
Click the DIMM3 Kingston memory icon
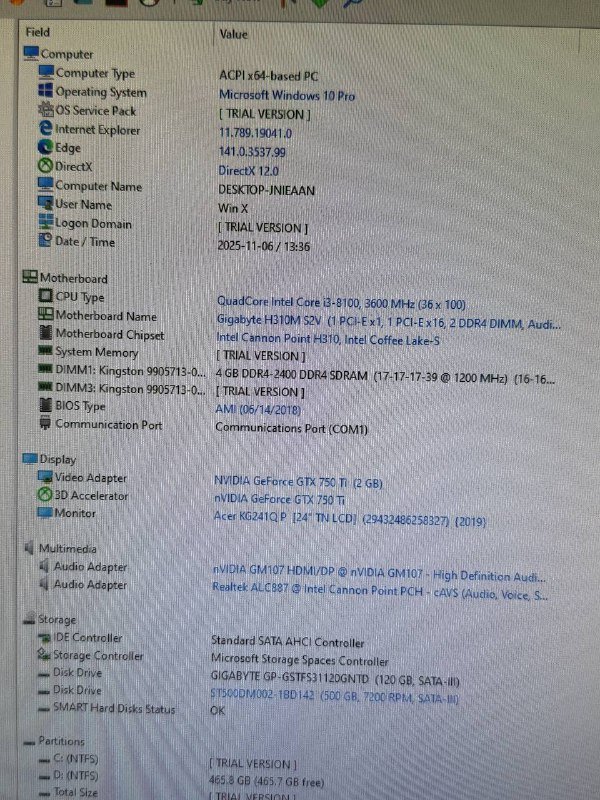(45, 387)
